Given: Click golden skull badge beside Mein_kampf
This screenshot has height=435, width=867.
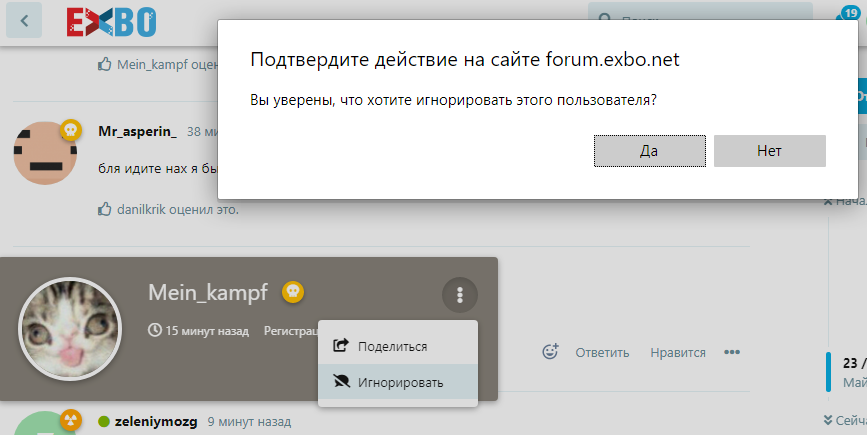Looking at the screenshot, I should tap(293, 292).
